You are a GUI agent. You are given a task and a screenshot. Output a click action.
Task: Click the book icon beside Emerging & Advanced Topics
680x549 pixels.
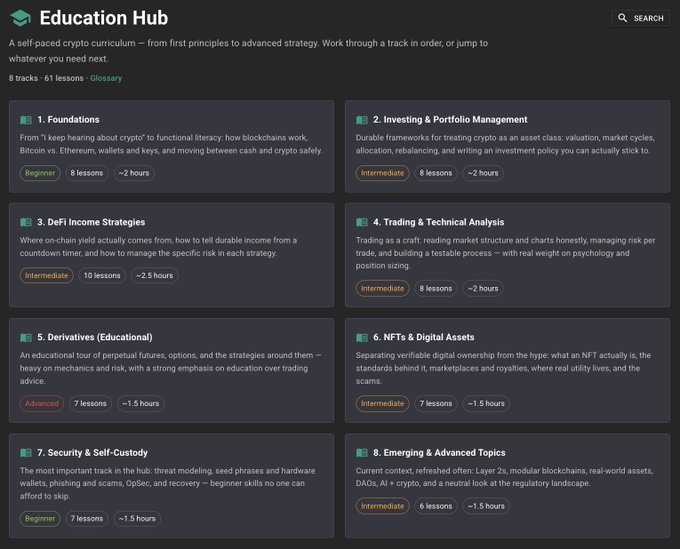(362, 453)
